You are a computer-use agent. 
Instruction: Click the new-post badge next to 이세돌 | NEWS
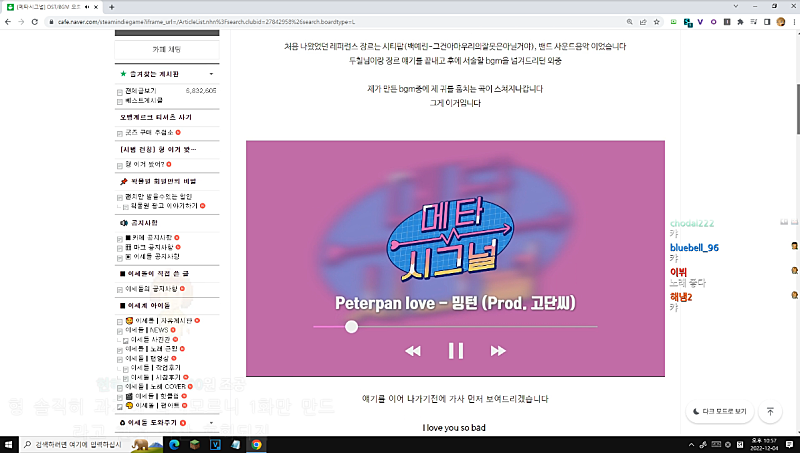173,330
